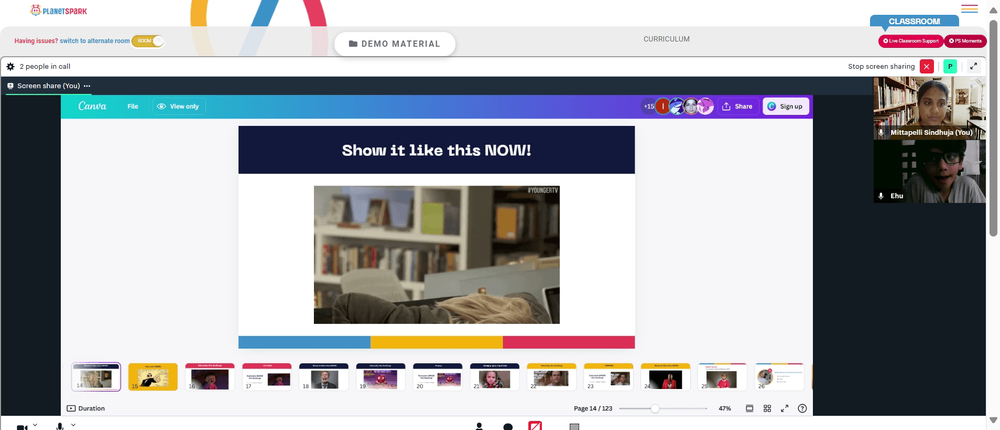Screen dimensions: 1000x430
Task: Select slide thumbnail 24
Action: 666,376
